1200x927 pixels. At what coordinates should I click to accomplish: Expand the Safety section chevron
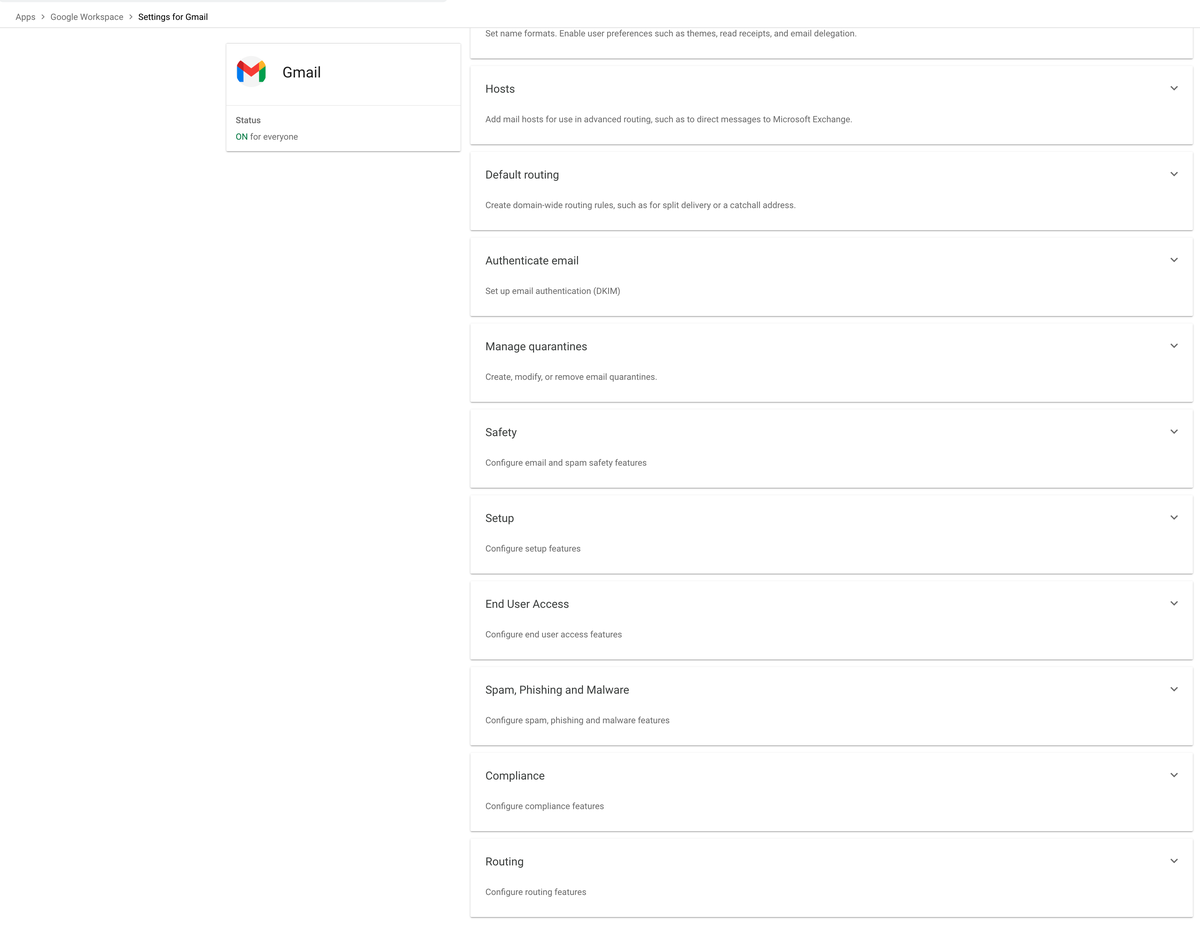(1174, 432)
